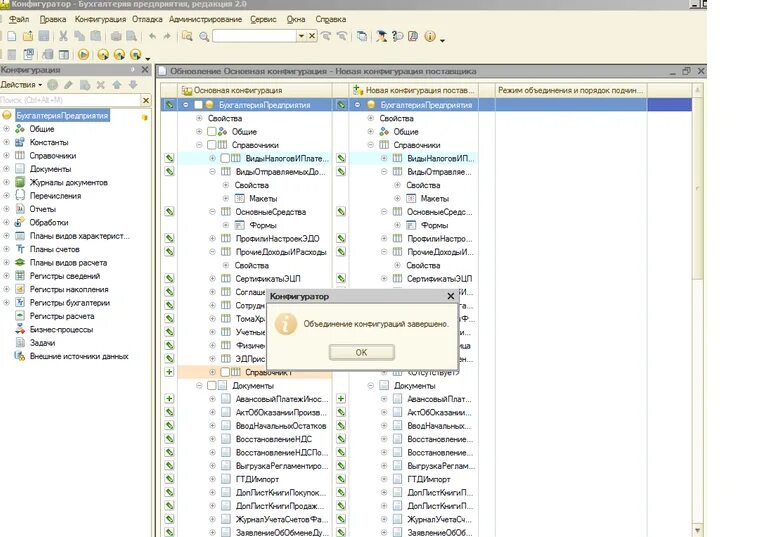The height and width of the screenshot is (537, 768).
Task: Click the New document toolbar icon
Action: tap(12, 36)
